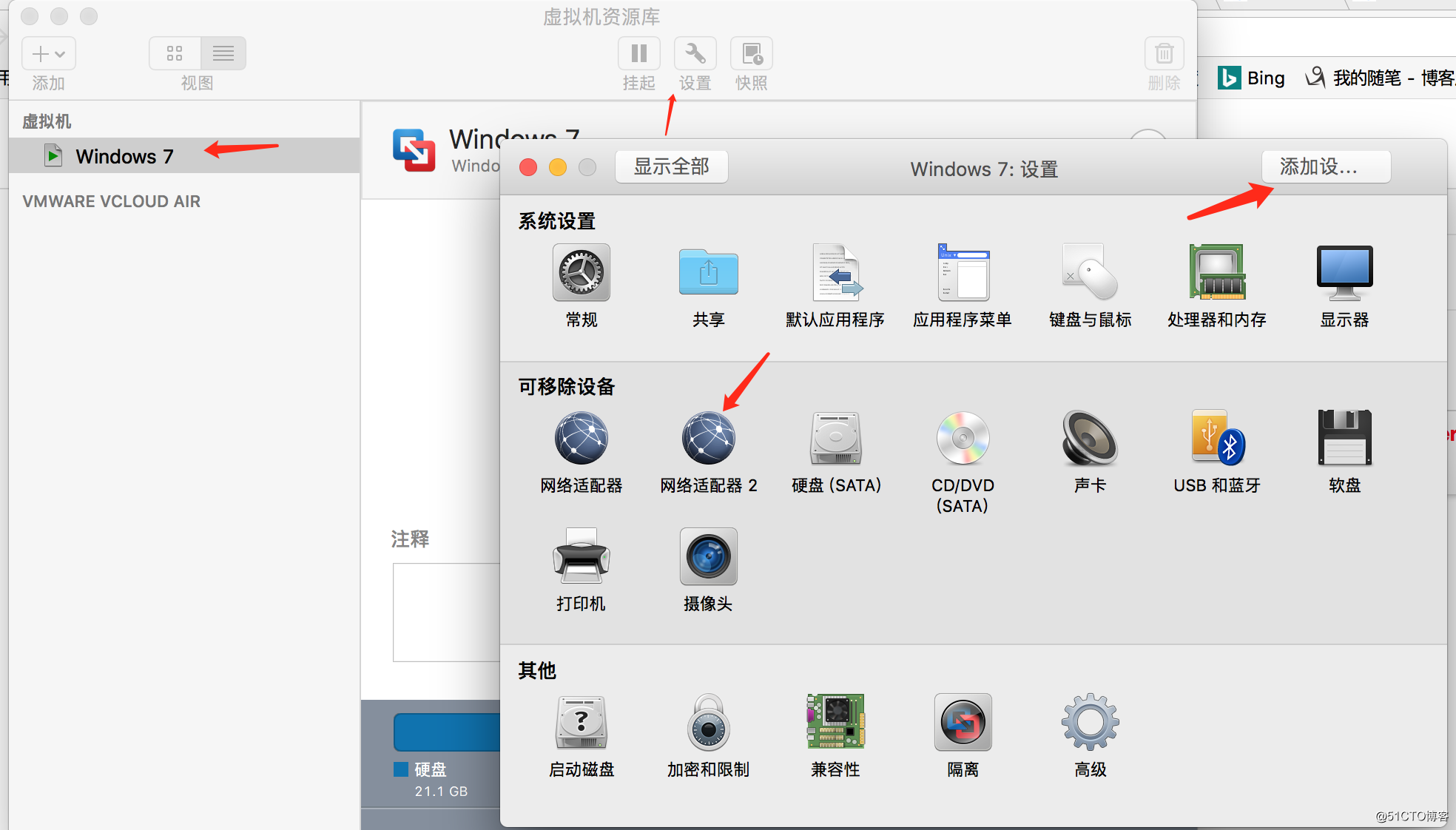
Task: Open the 软盘 floppy settings
Action: (x=1345, y=439)
